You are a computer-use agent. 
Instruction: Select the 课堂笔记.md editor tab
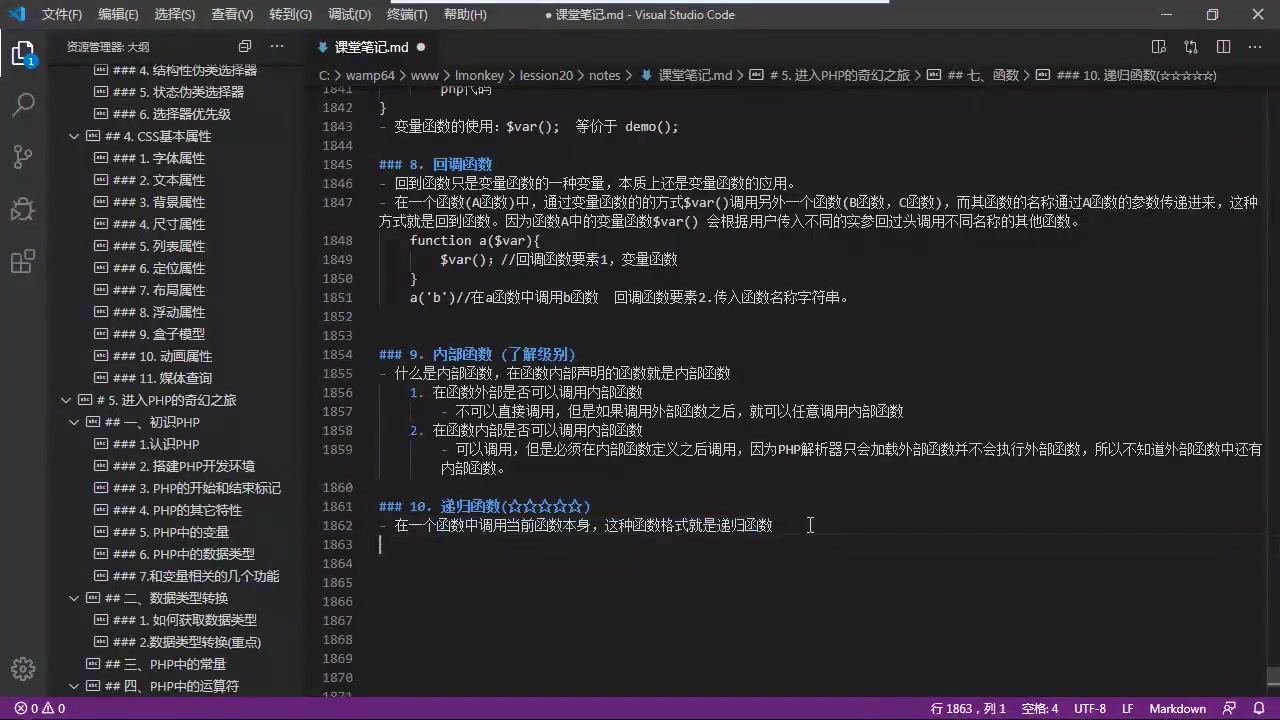tap(372, 47)
